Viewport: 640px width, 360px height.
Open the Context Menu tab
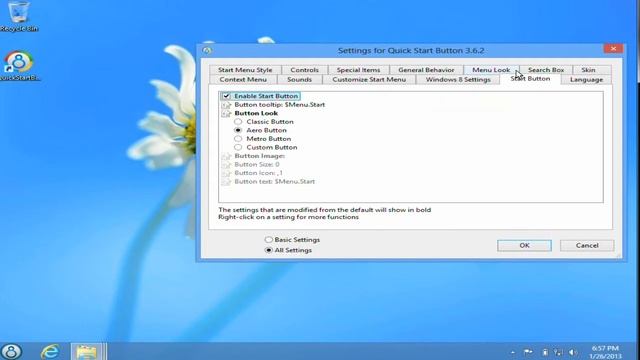[243, 80]
